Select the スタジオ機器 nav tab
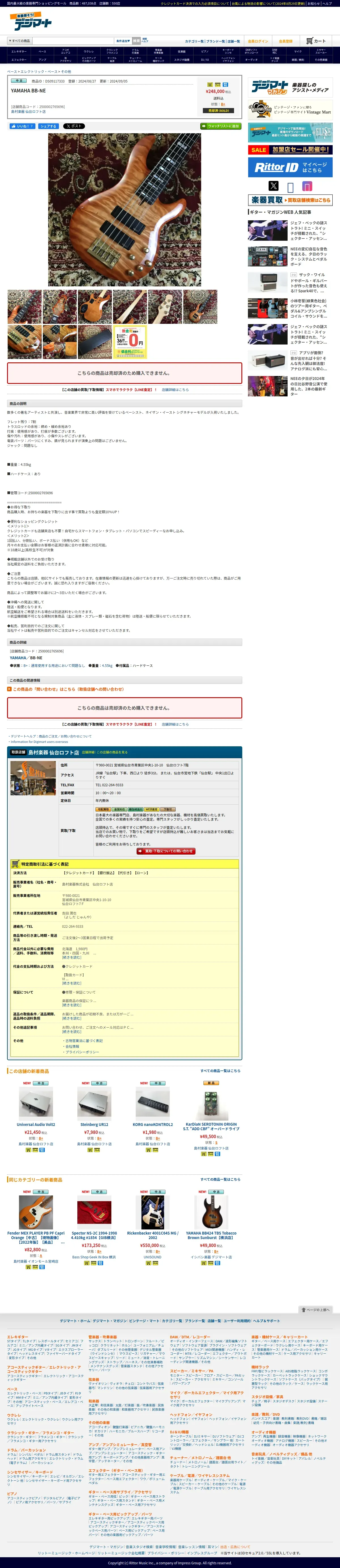The height and width of the screenshot is (1568, 340). click(181, 60)
